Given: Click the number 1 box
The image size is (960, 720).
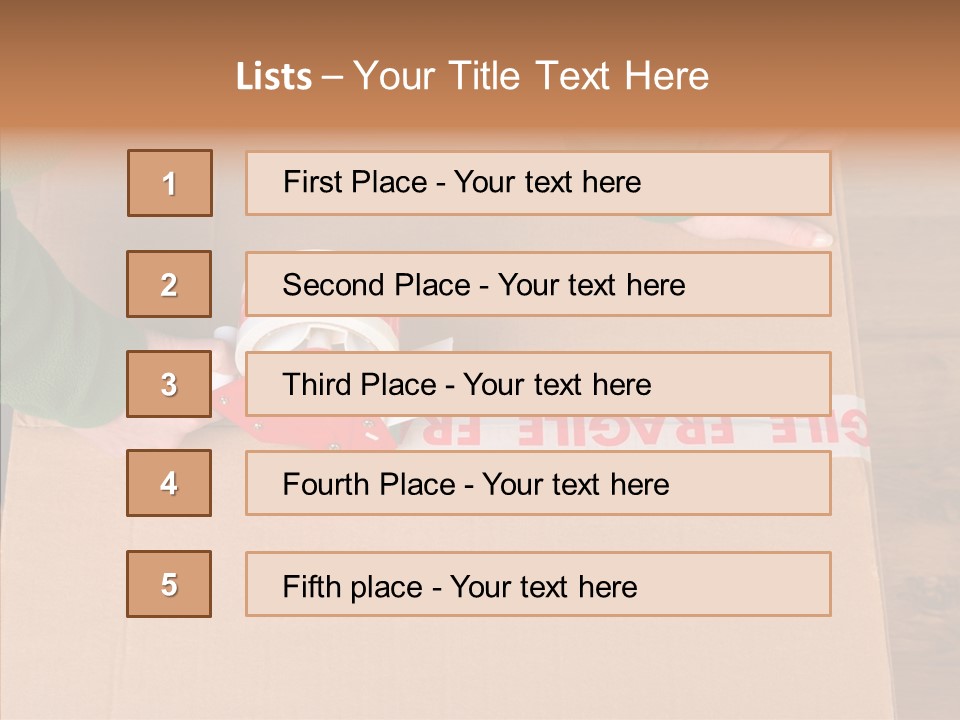Looking at the screenshot, I should point(169,183).
